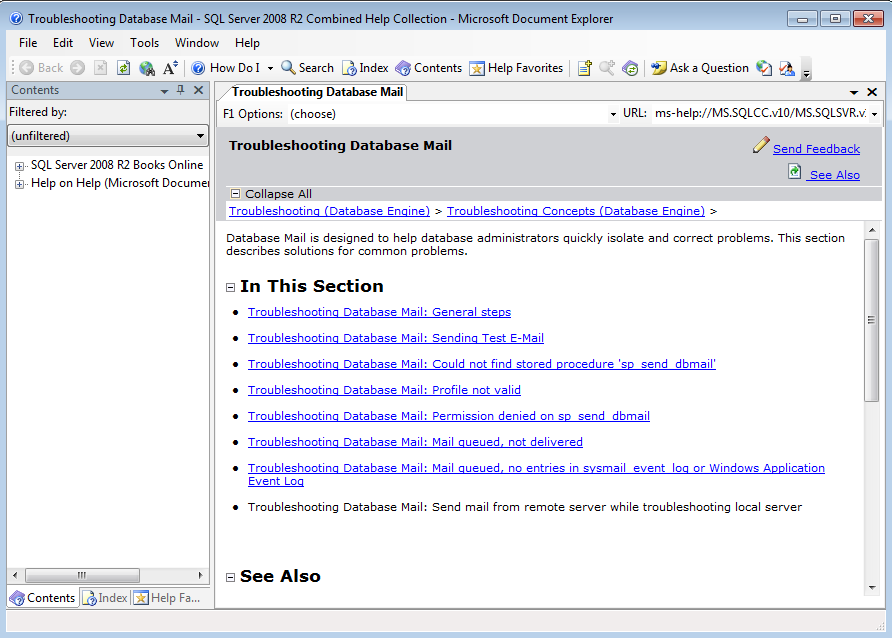Open the View menu

101,43
